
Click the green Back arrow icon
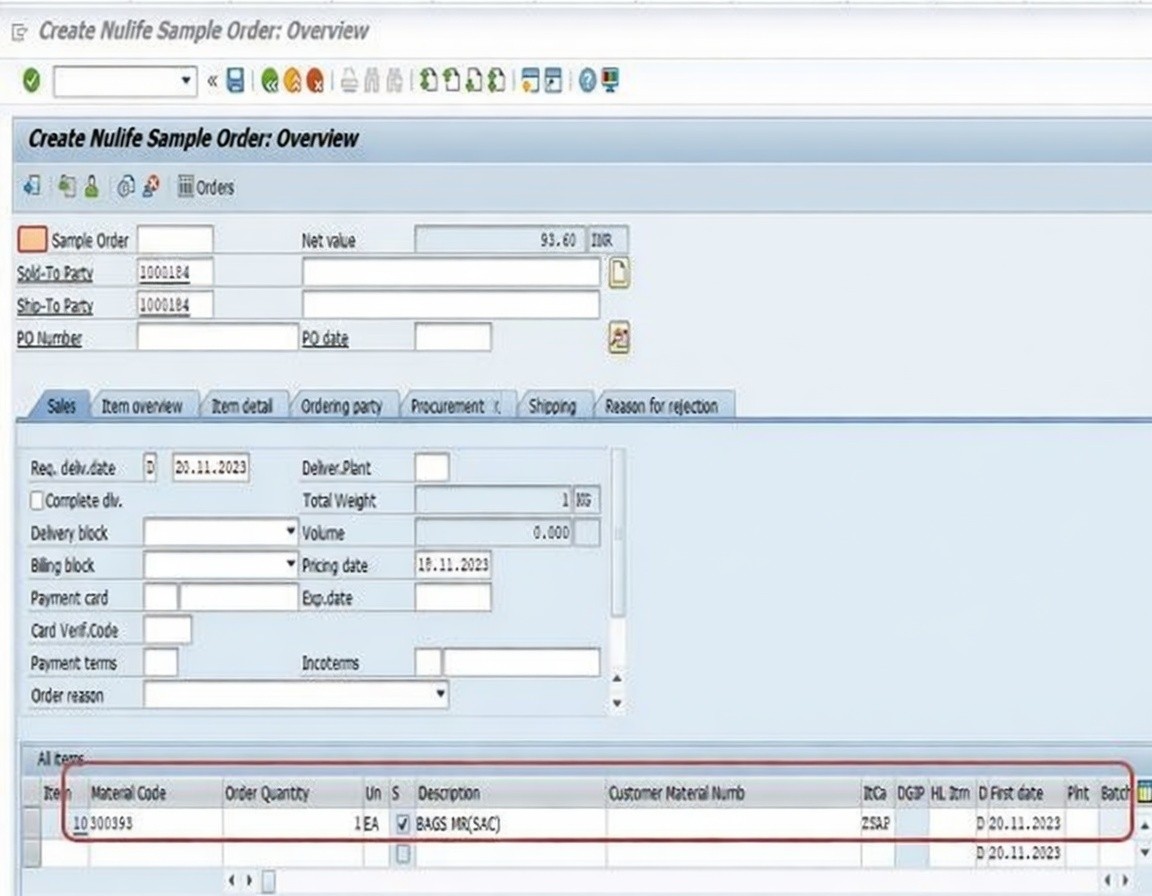click(x=269, y=81)
